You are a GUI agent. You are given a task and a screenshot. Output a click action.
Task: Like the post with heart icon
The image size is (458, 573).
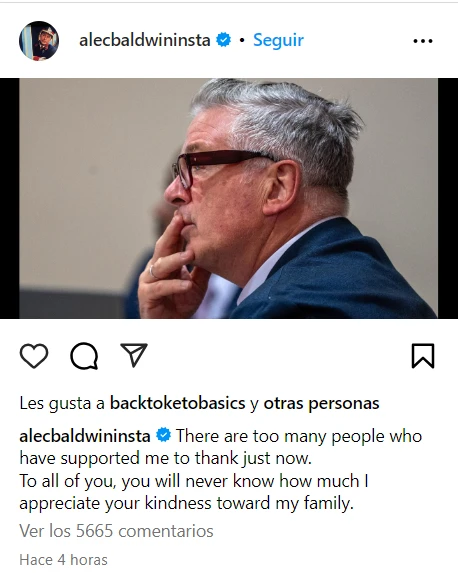[x=34, y=356]
